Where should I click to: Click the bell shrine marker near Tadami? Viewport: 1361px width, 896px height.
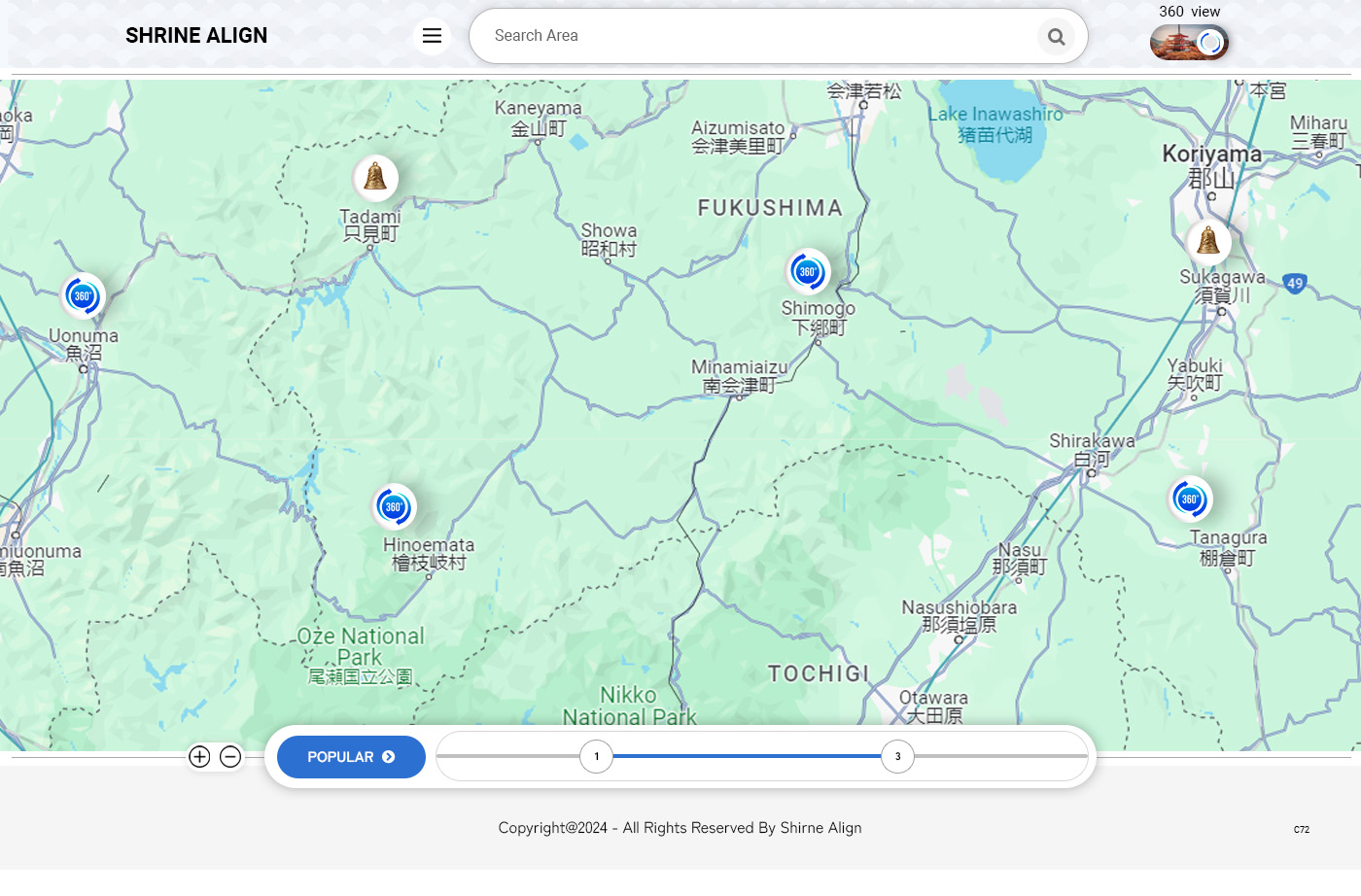tap(375, 178)
